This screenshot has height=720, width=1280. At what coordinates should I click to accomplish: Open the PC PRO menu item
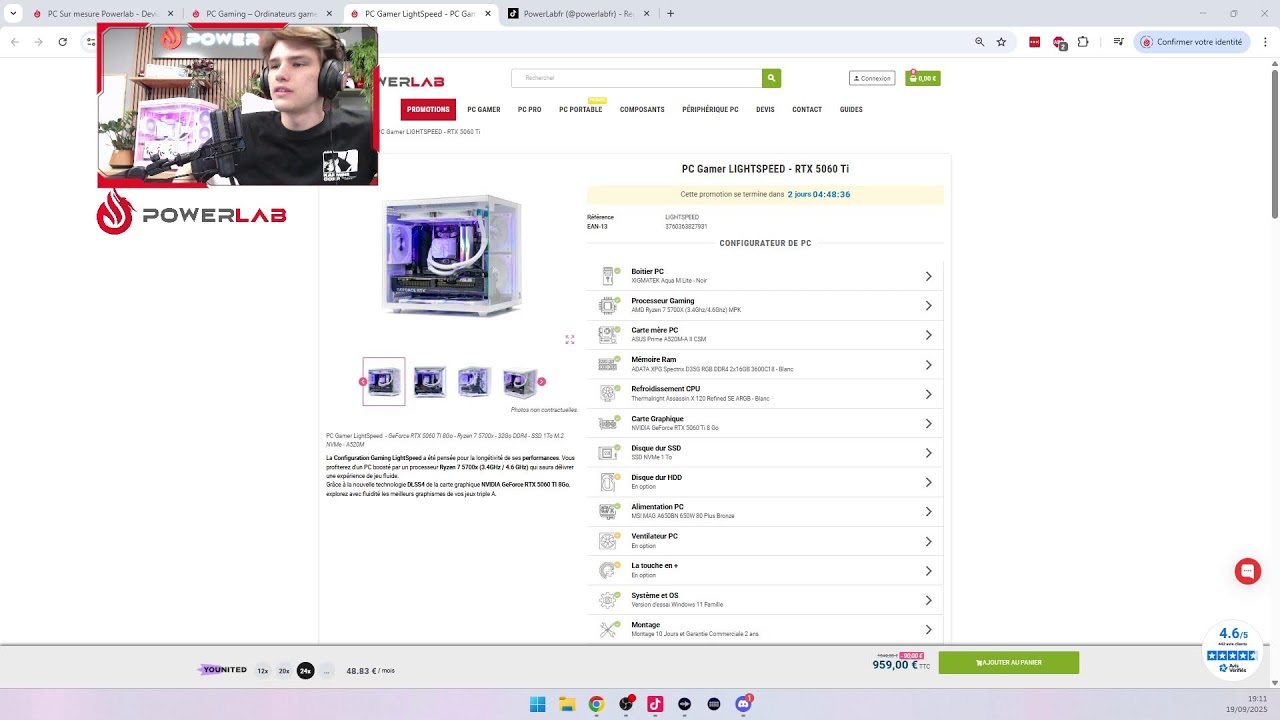[529, 109]
